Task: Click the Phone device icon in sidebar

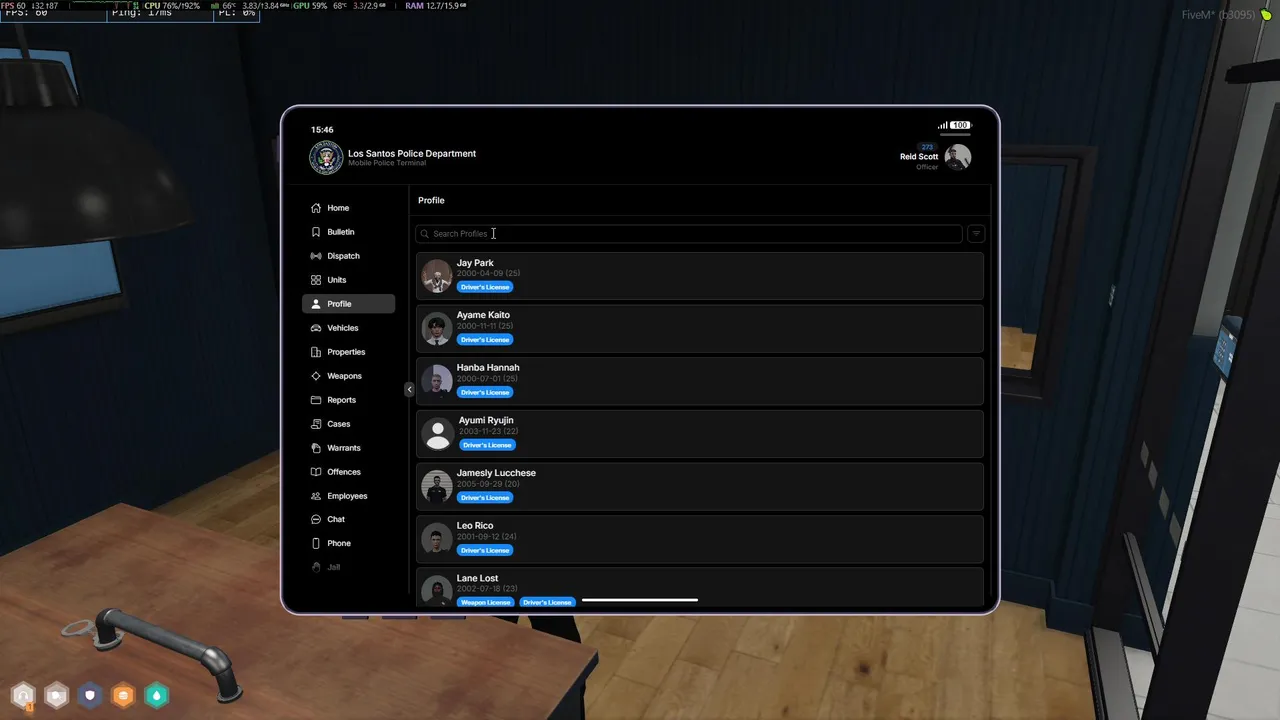Action: (316, 543)
